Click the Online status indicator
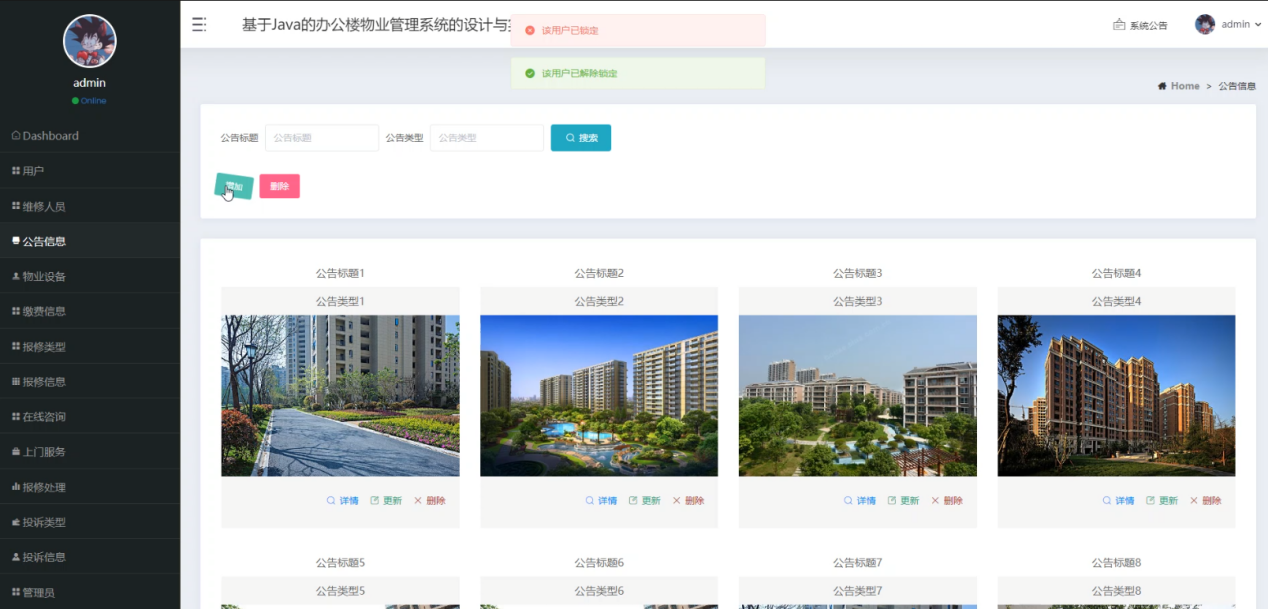This screenshot has height=609, width=1268. 89,101
